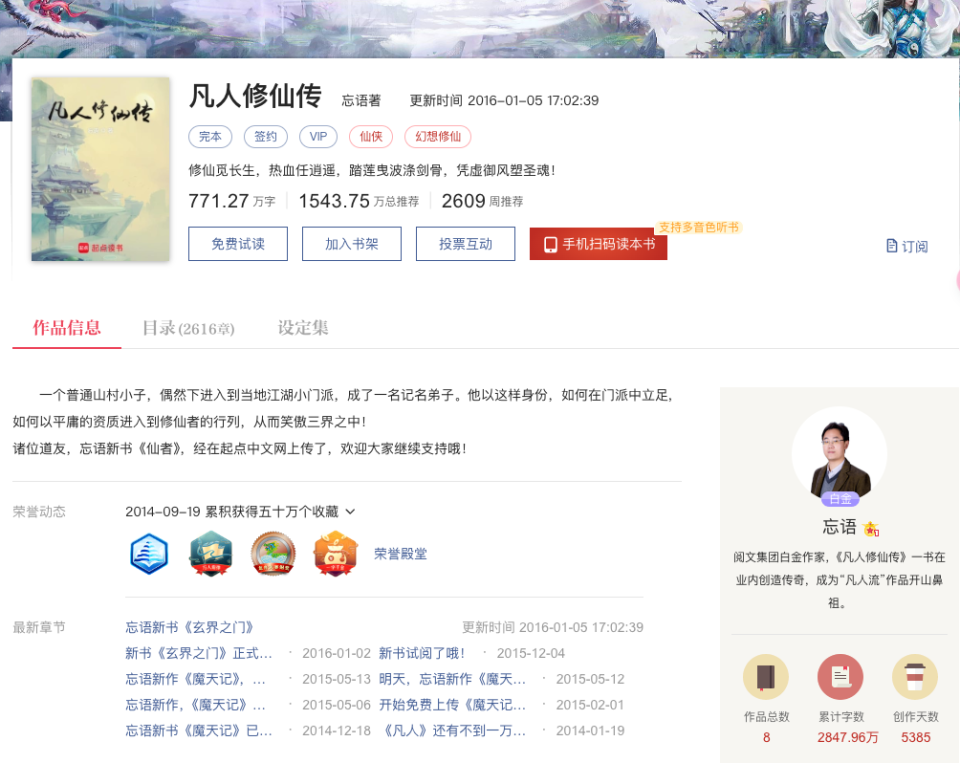Switch to the 作品信息 tab

[x=66, y=327]
